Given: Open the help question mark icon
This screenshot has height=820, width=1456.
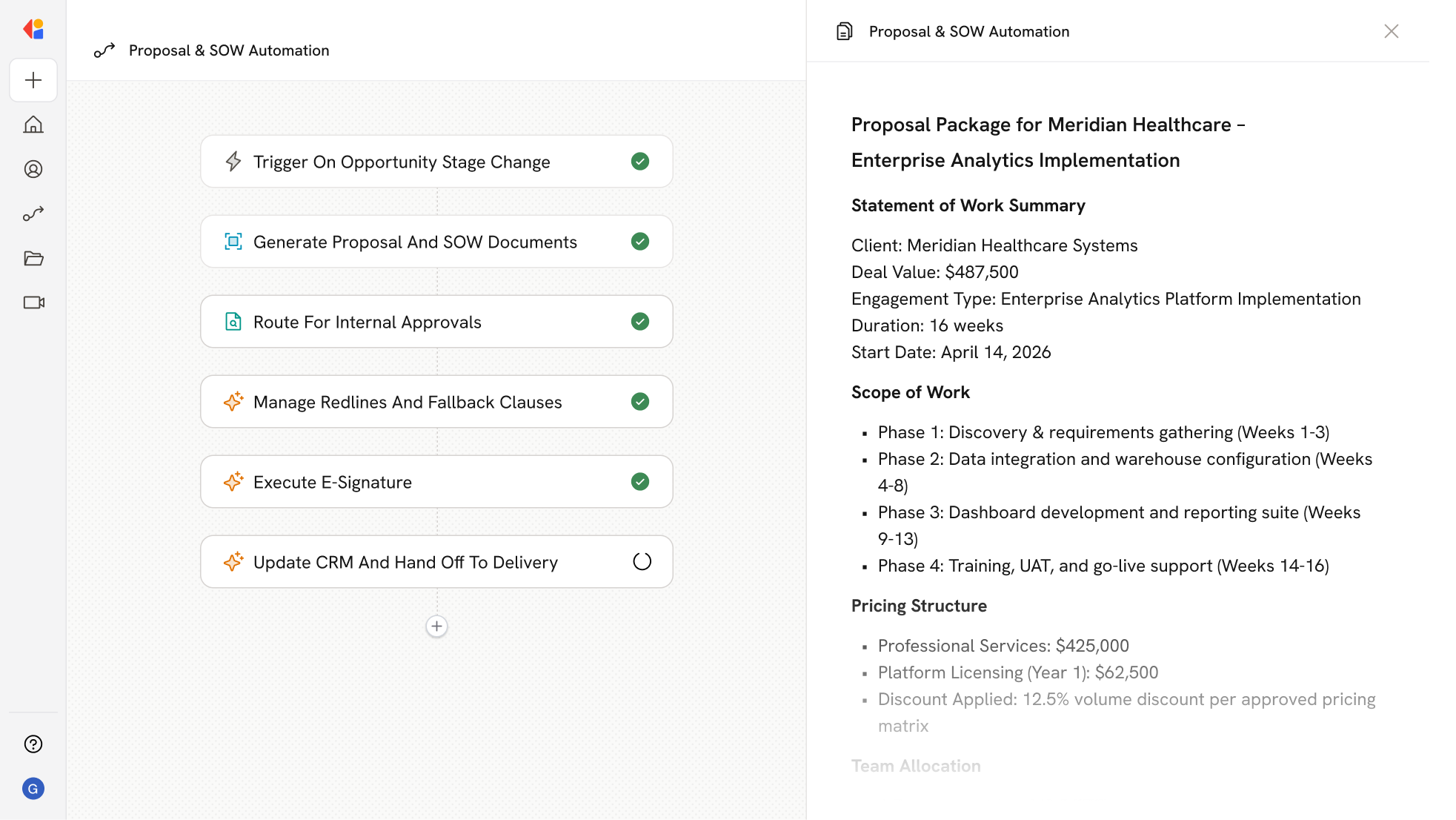Looking at the screenshot, I should pos(33,744).
